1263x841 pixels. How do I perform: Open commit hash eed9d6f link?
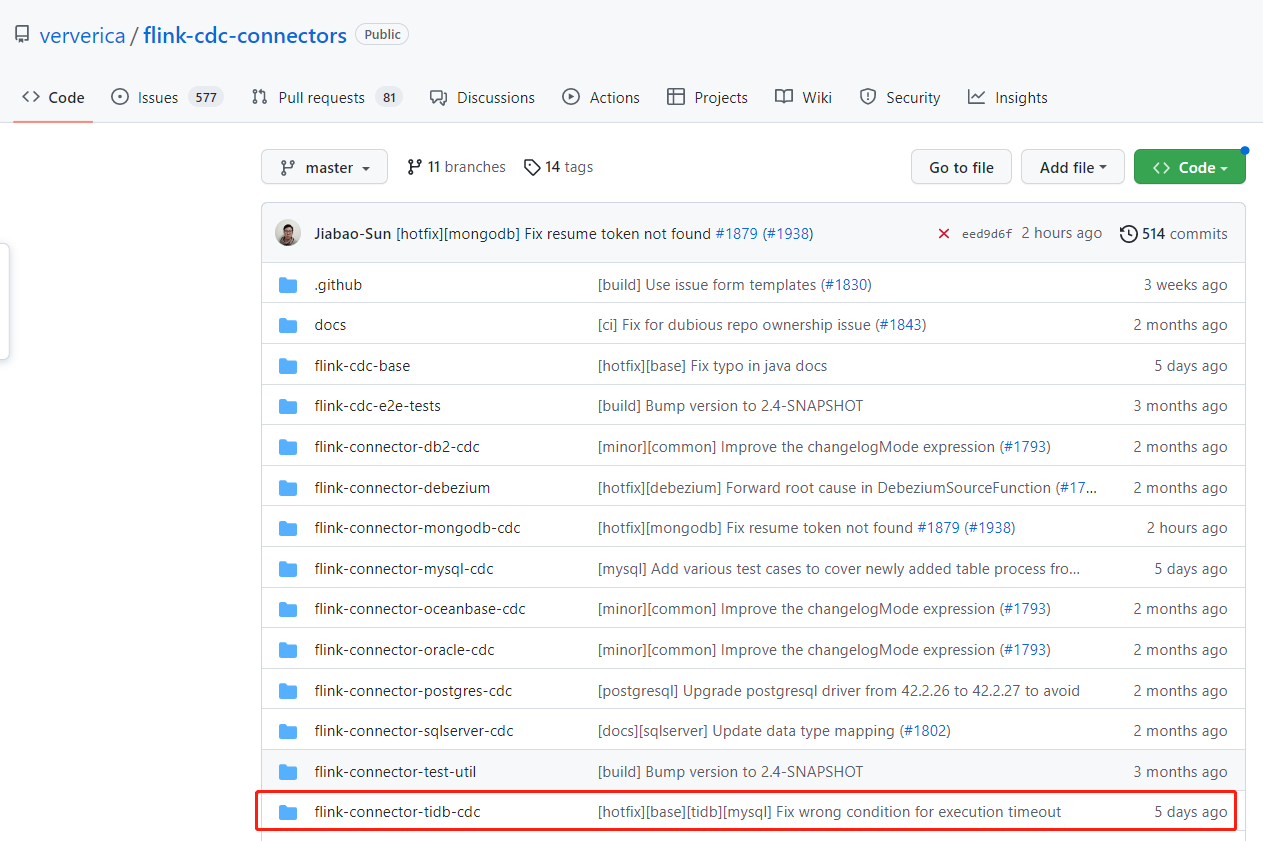tap(986, 234)
